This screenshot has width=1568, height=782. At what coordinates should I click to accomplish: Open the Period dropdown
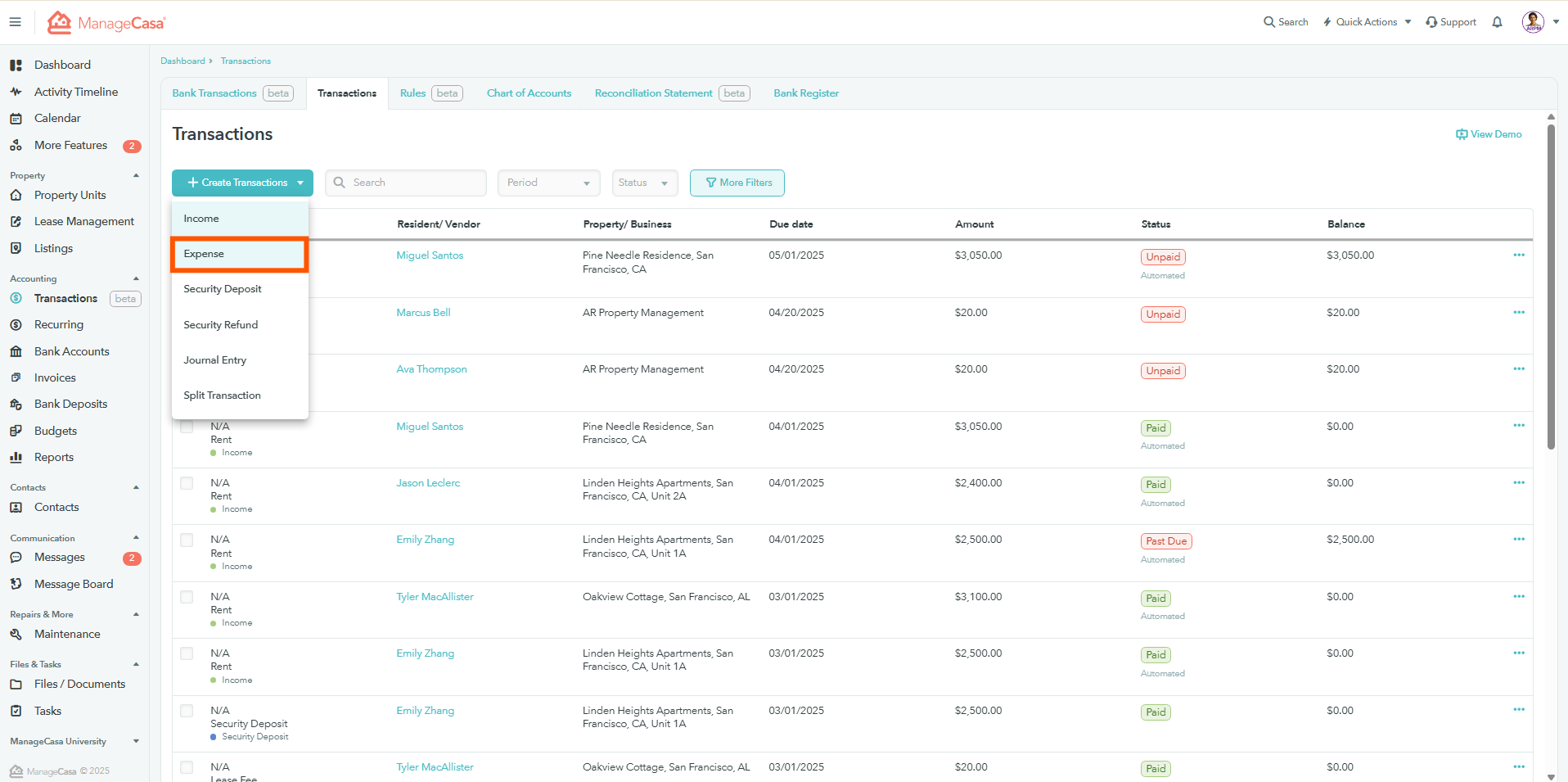[x=548, y=183]
